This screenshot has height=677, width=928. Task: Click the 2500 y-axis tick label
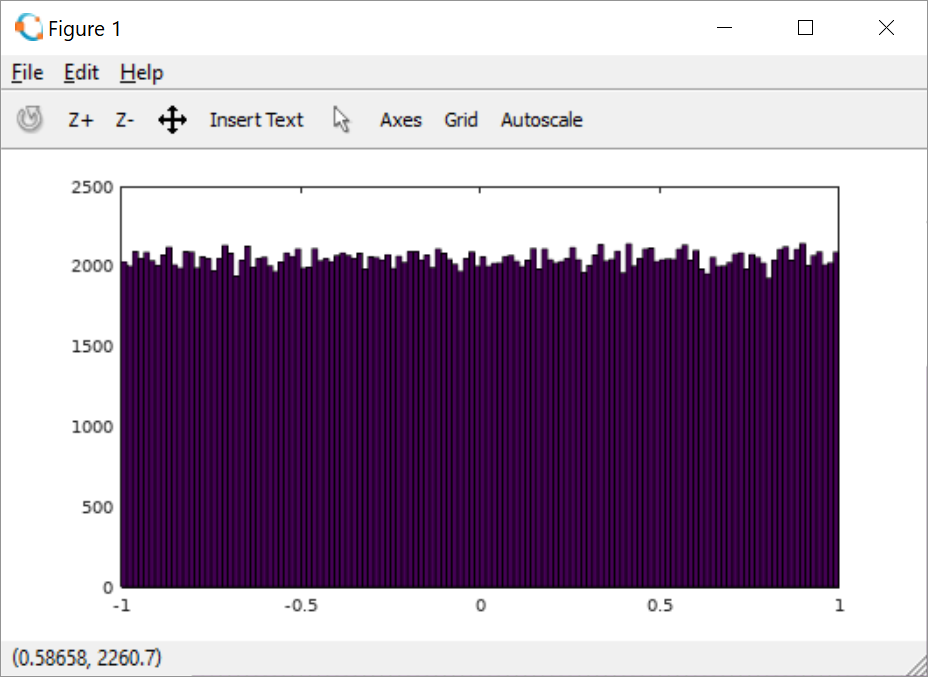(91, 187)
